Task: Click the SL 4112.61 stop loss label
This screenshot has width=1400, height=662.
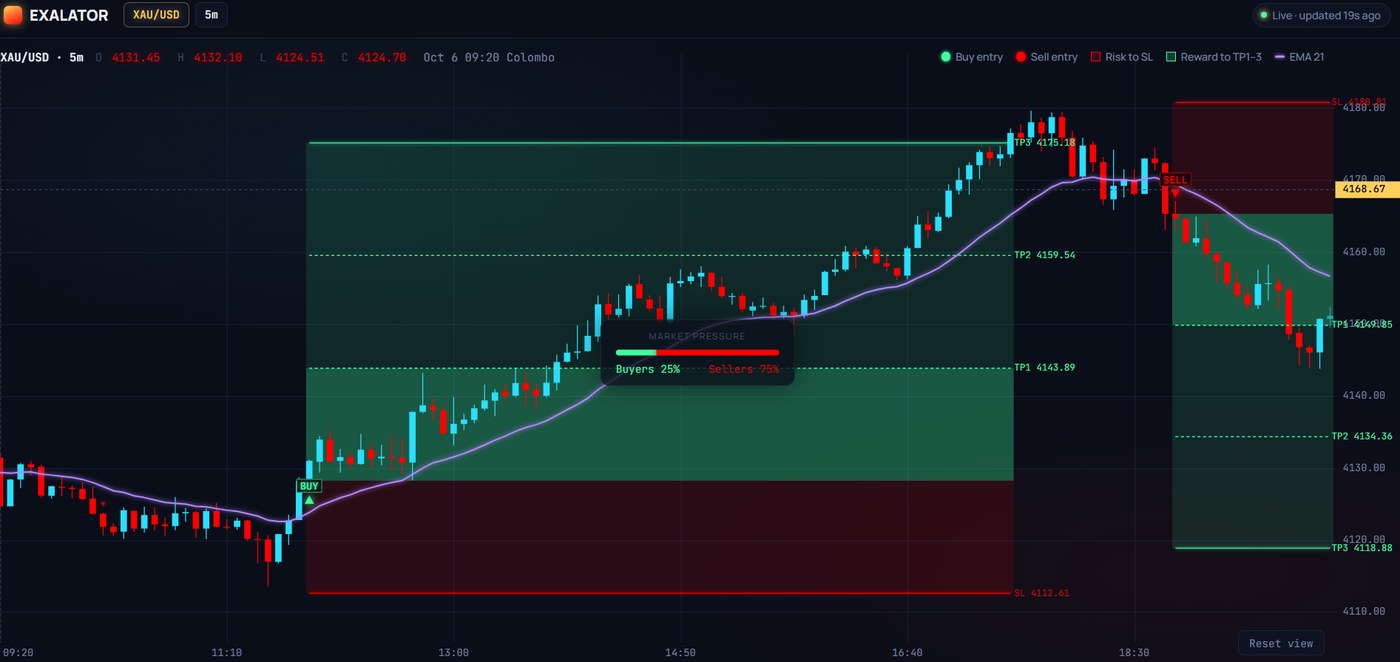Action: (x=1041, y=593)
